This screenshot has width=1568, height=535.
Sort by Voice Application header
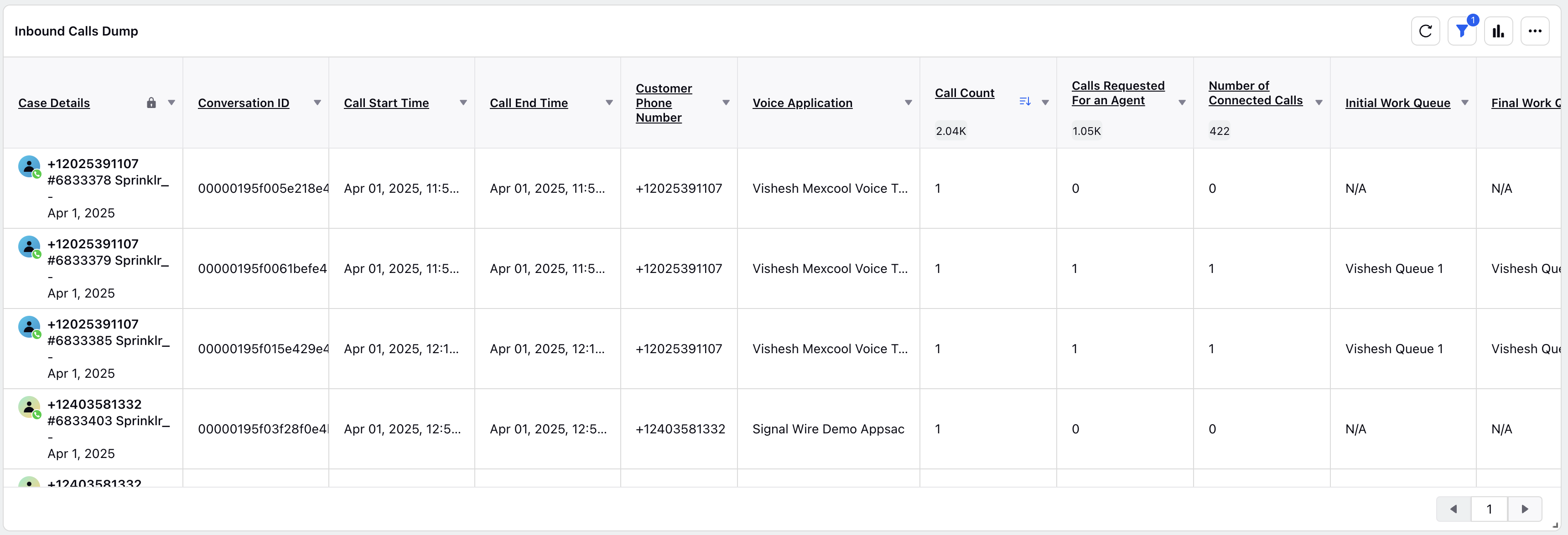802,103
